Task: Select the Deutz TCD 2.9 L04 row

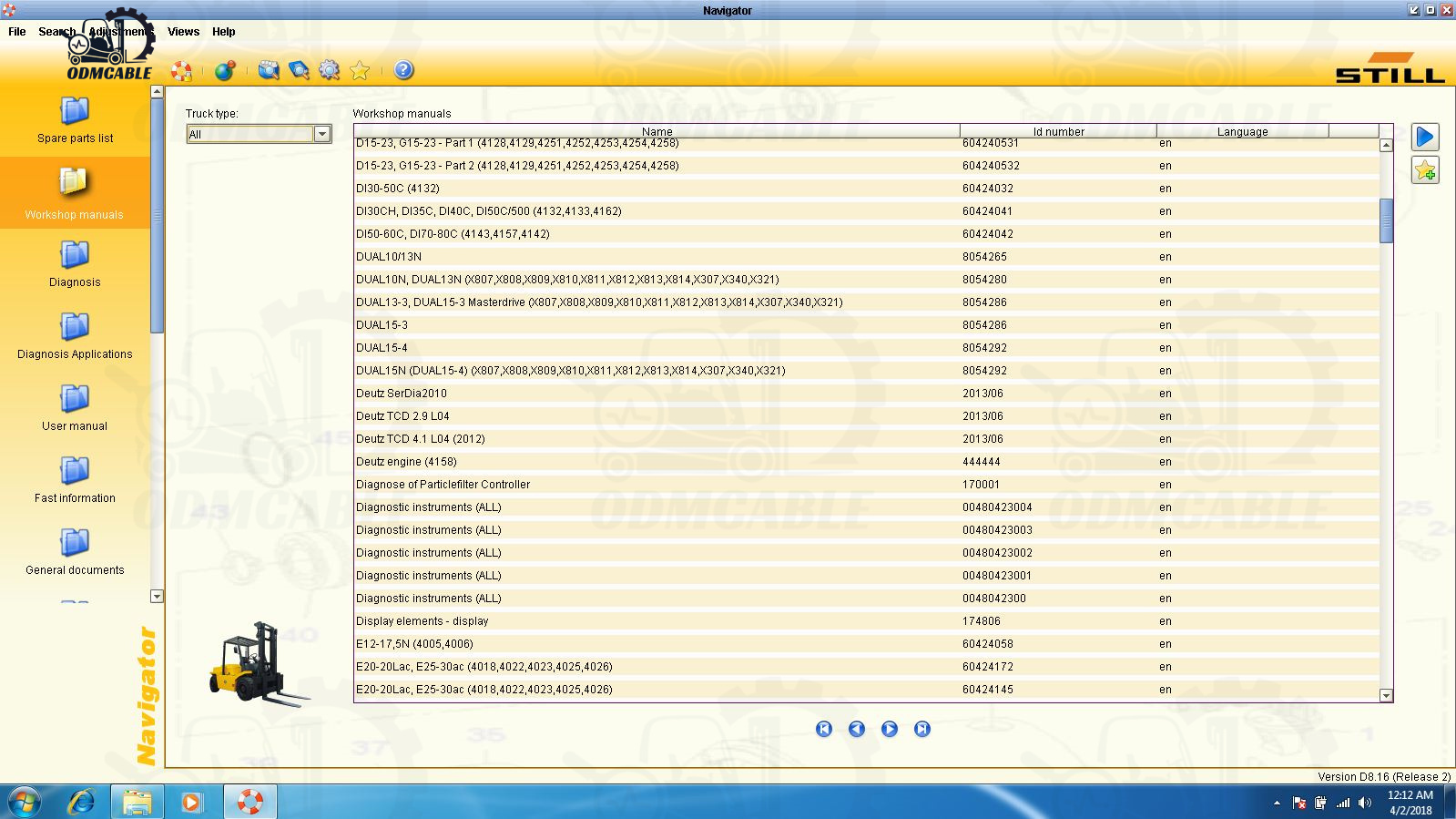Action: tap(867, 416)
